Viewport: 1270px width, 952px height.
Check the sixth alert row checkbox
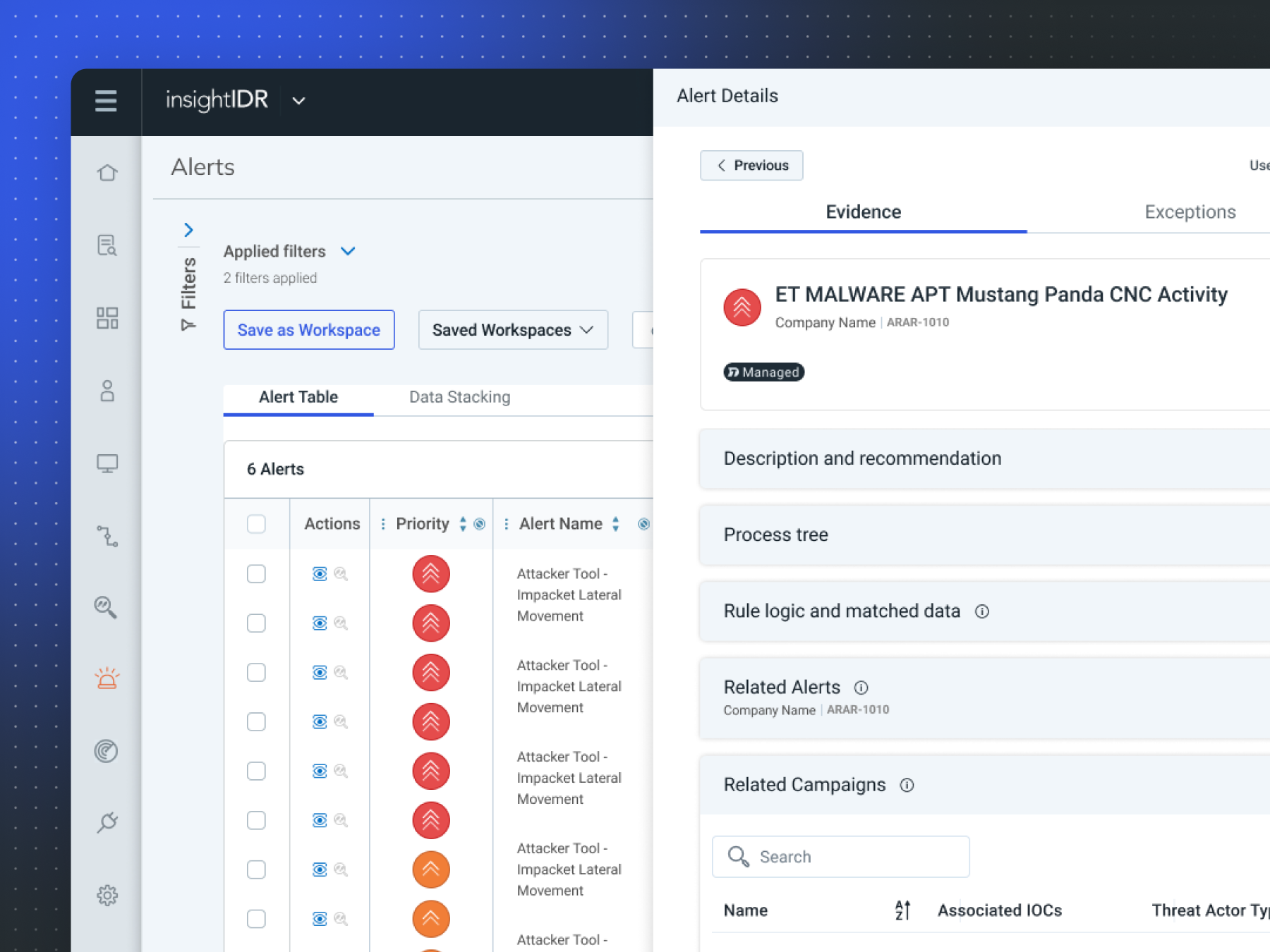pyautogui.click(x=256, y=821)
